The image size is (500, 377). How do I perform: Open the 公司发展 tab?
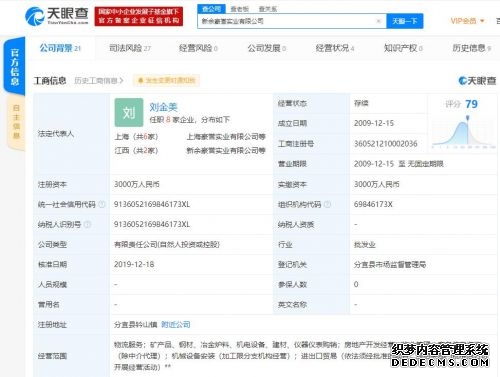[x=266, y=48]
